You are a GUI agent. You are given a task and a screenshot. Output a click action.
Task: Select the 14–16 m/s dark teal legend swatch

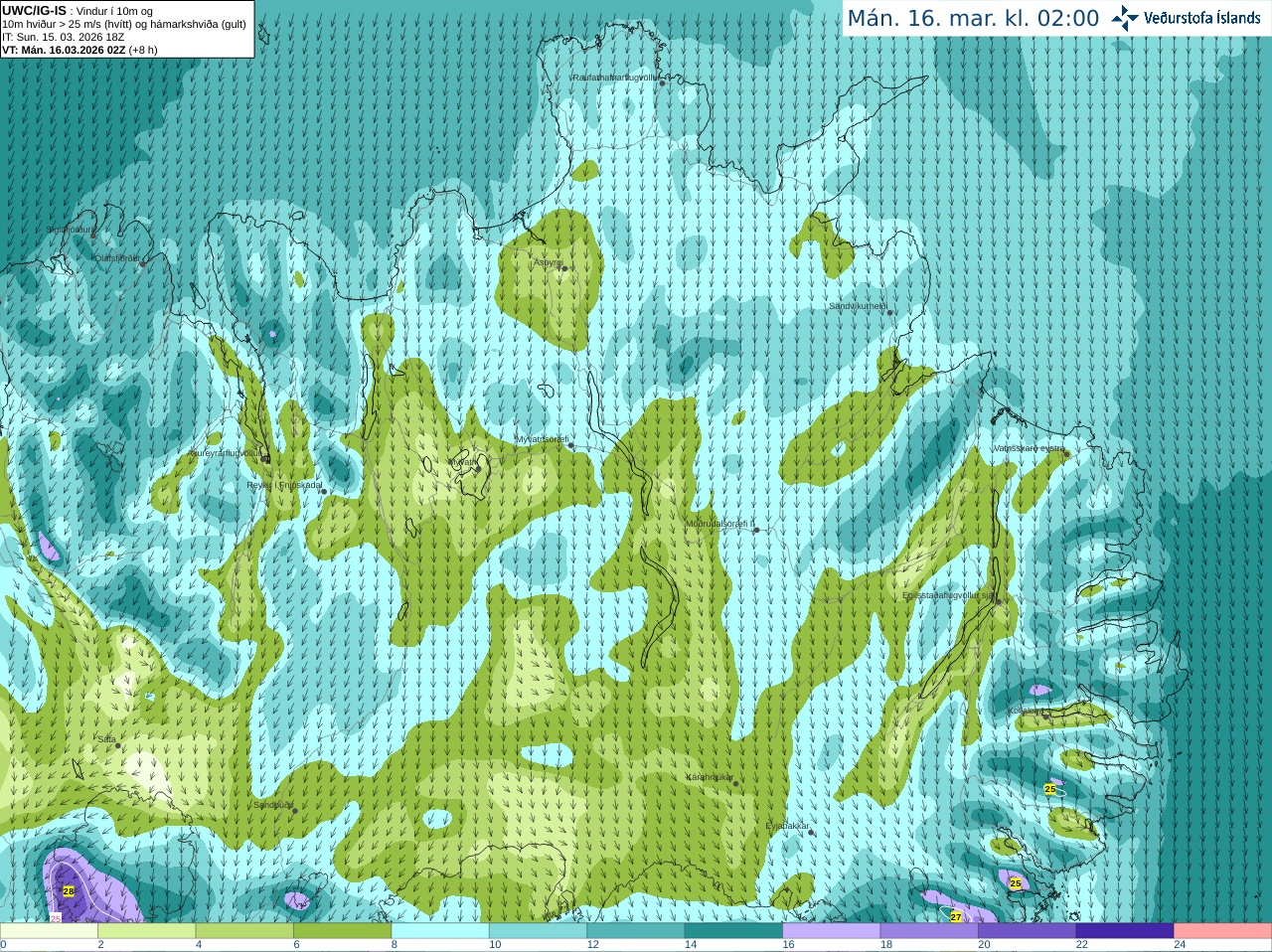[734, 931]
